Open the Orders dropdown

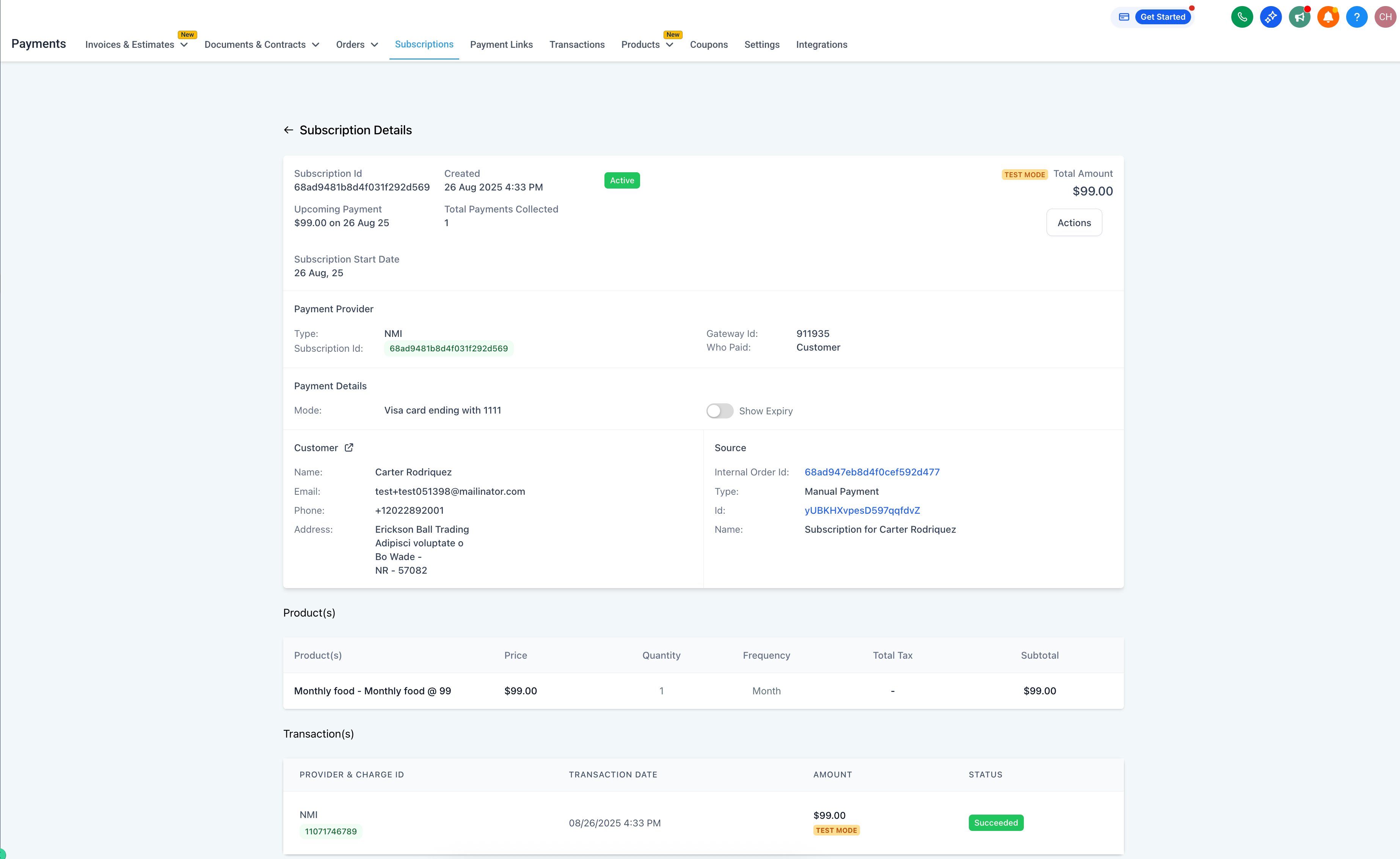[x=357, y=44]
